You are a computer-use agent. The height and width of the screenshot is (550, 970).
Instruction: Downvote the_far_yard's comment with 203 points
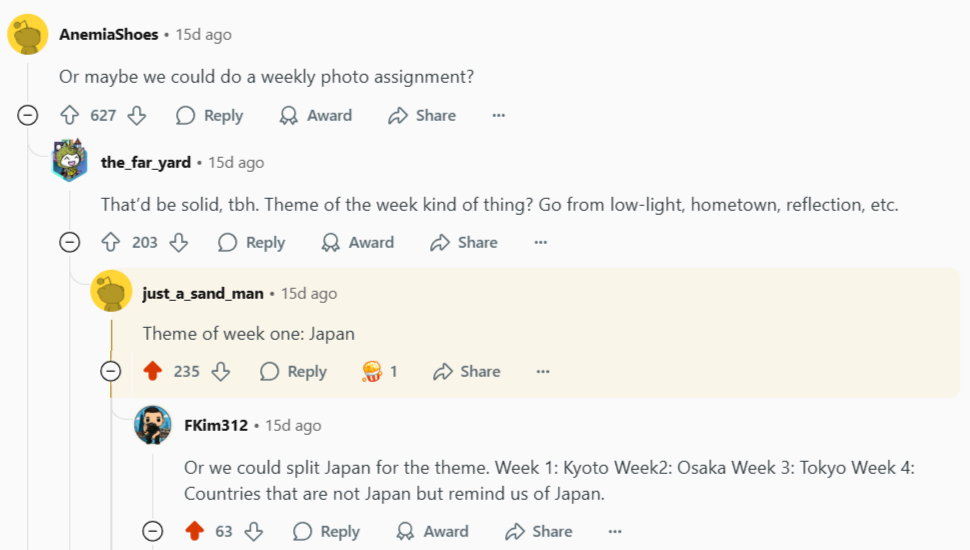click(x=178, y=242)
